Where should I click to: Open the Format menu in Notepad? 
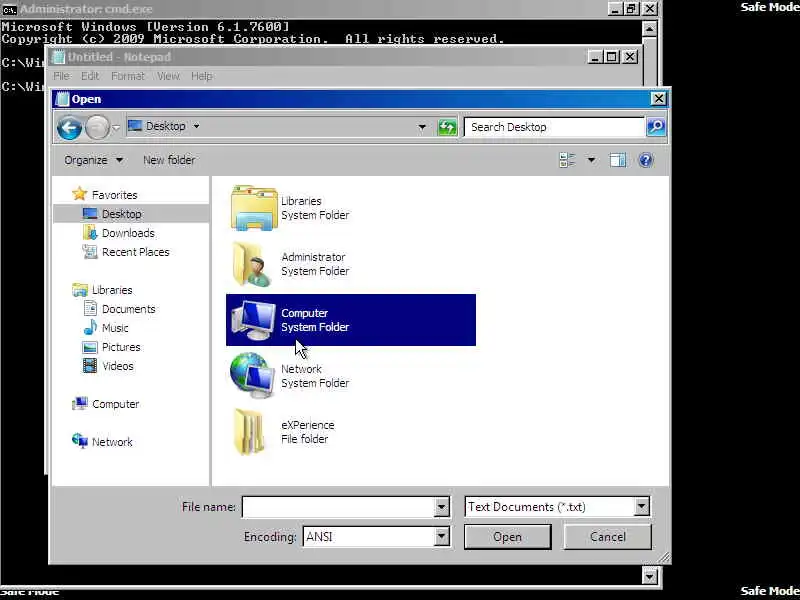point(128,76)
